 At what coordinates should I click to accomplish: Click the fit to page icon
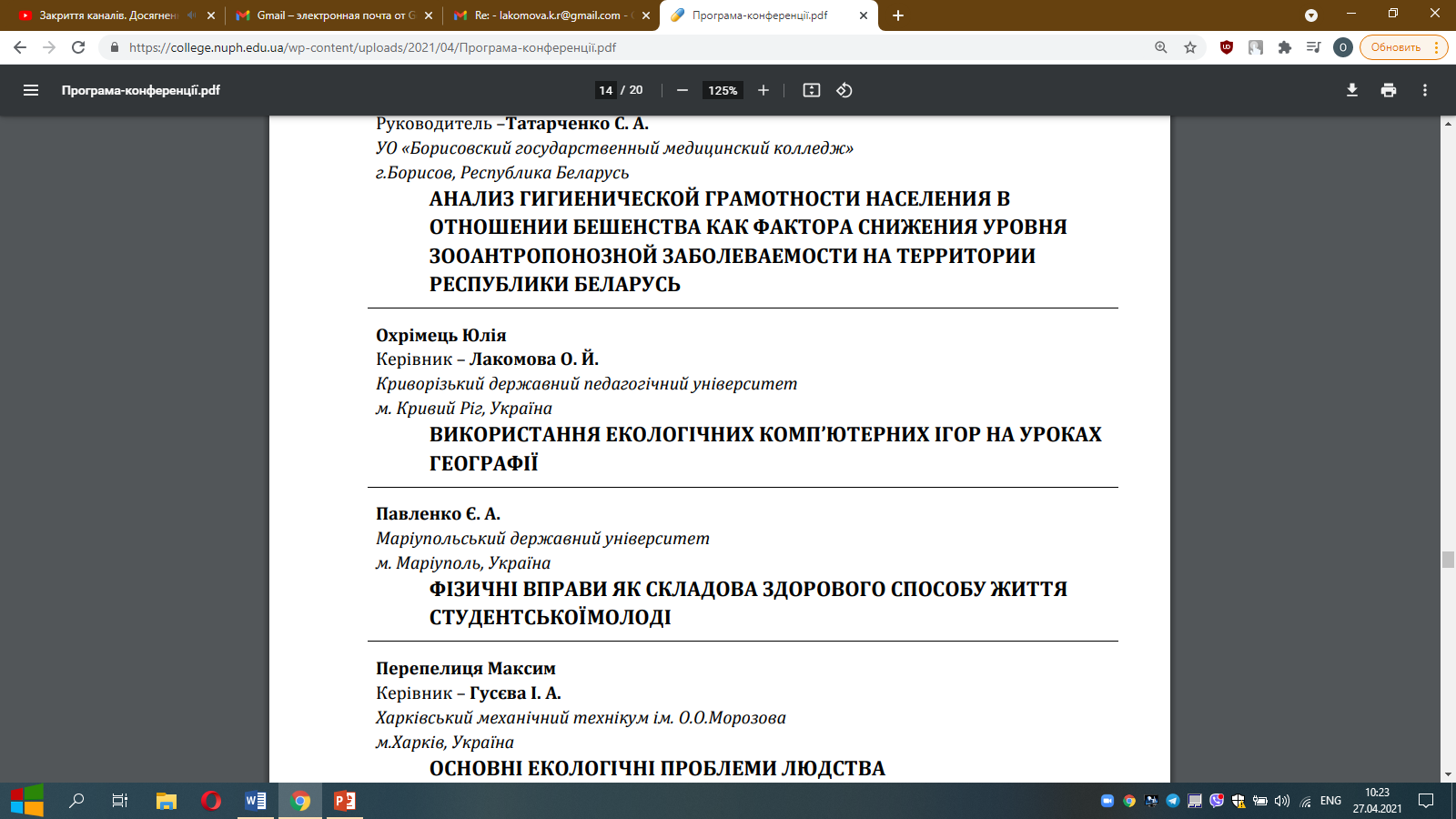tap(812, 90)
